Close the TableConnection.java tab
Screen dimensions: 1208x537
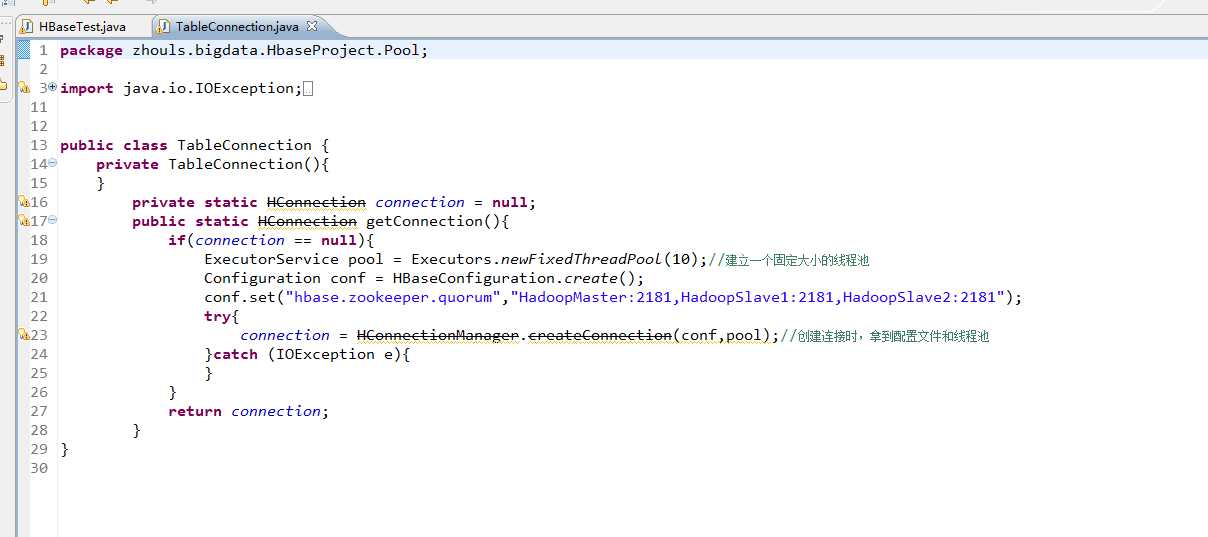point(312,25)
